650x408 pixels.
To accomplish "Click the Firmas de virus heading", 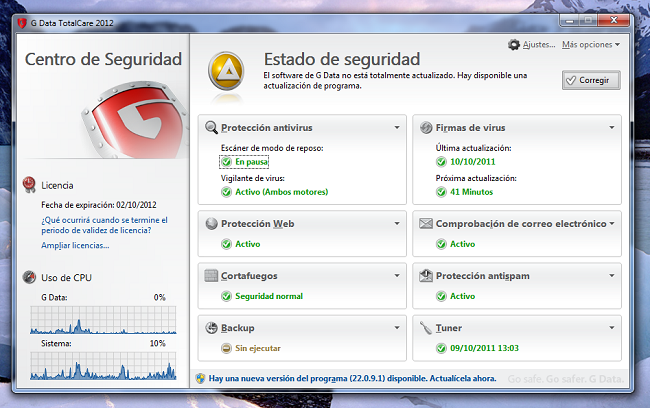I will click(x=470, y=128).
